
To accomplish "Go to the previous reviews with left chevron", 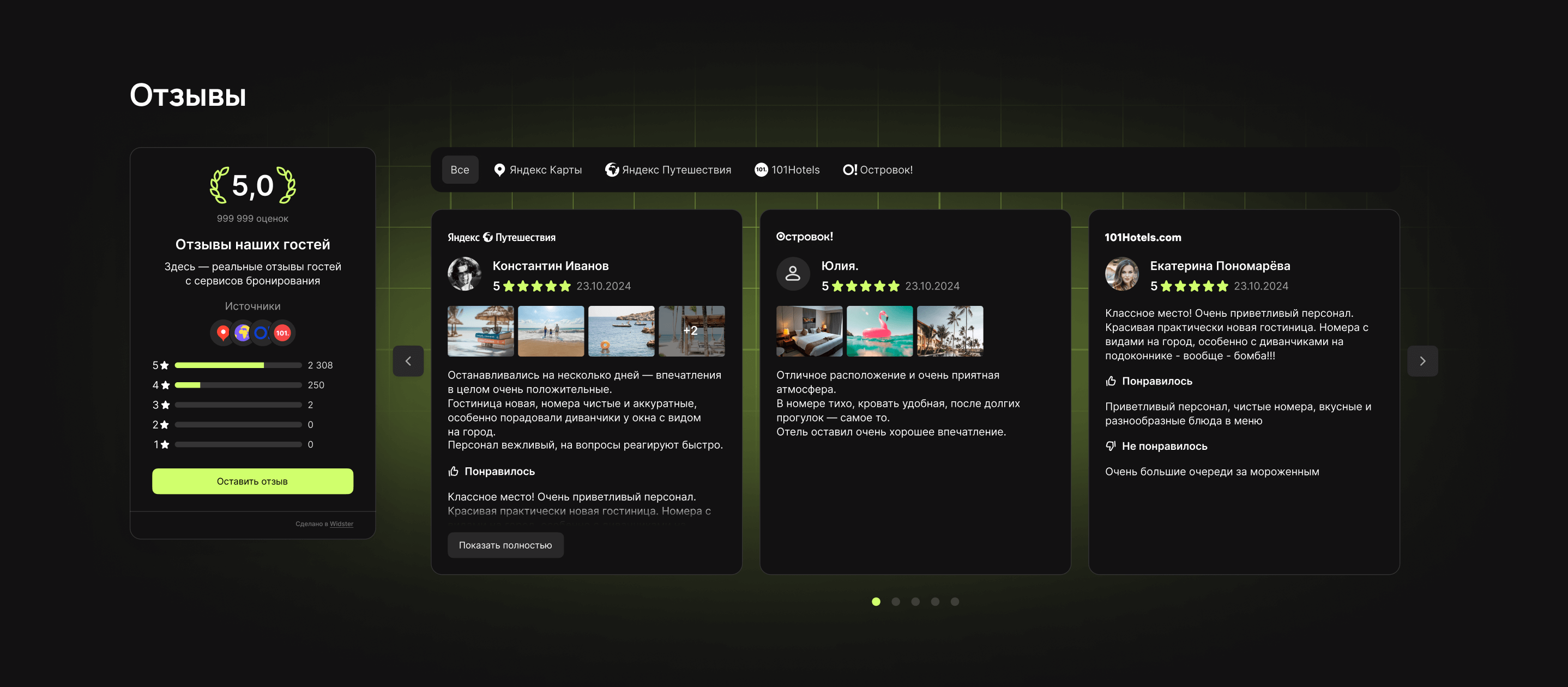I will coord(408,361).
